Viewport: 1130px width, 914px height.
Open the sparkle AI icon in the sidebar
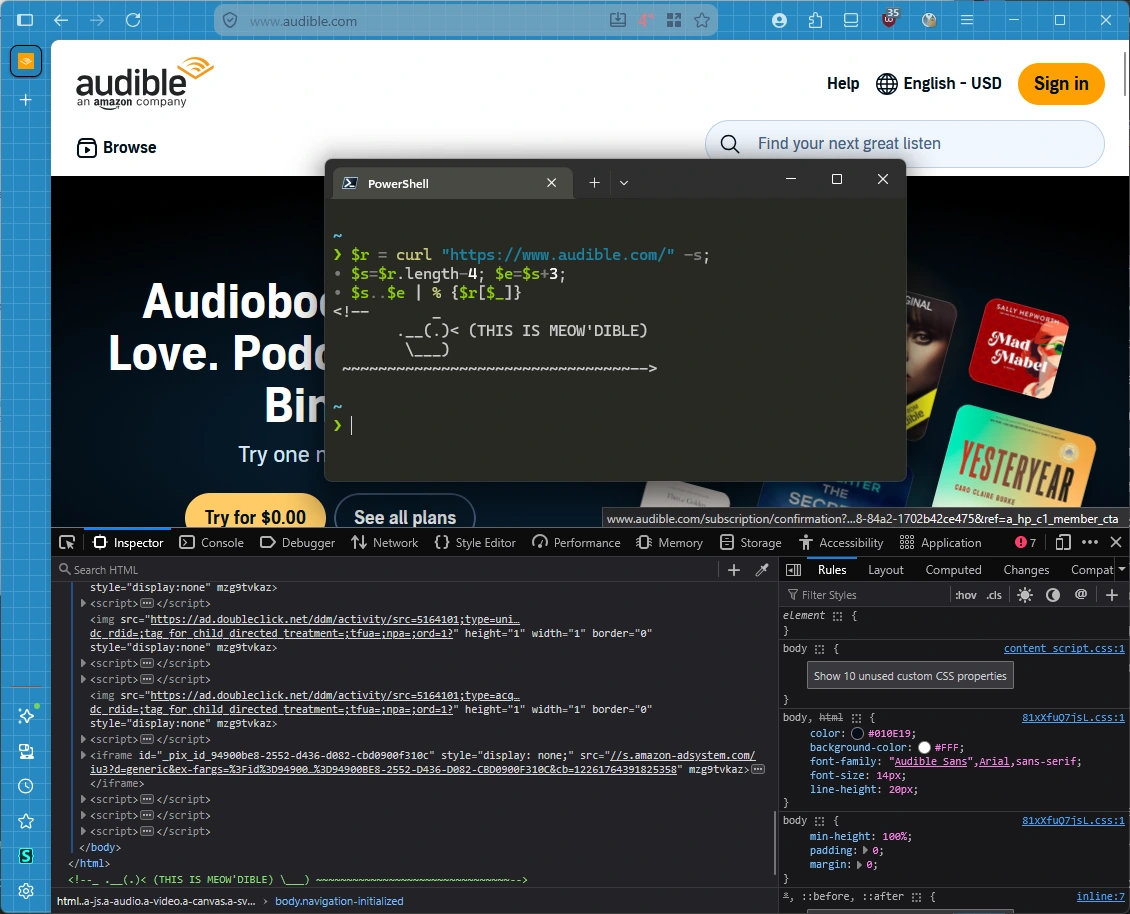tap(26, 715)
